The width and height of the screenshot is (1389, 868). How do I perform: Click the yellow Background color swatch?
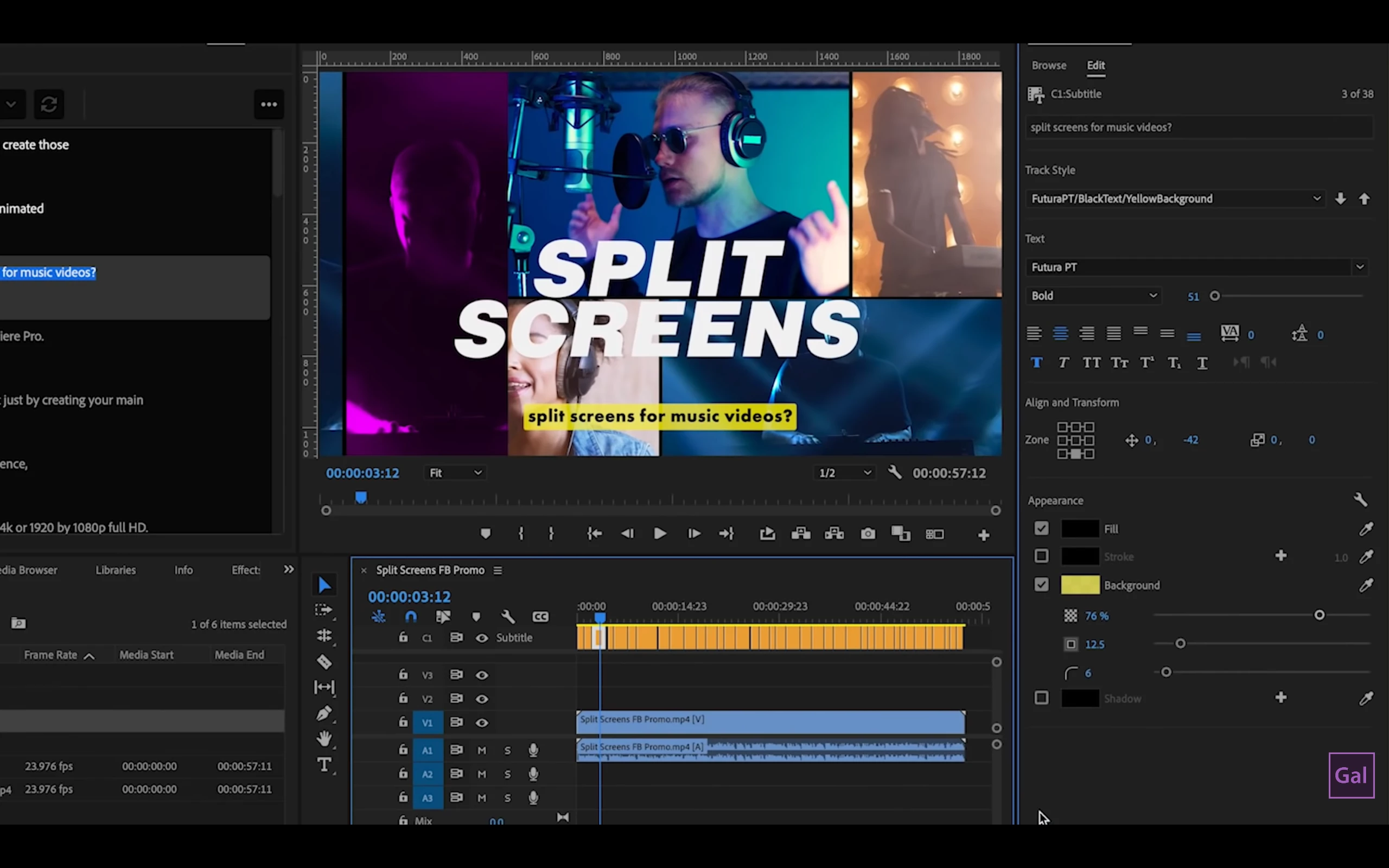click(1080, 585)
